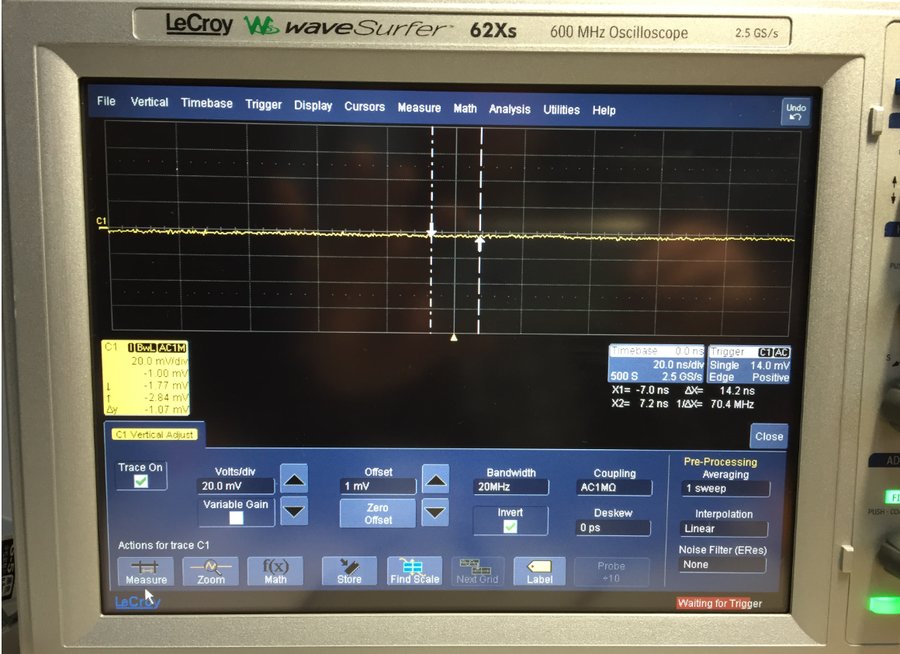Viewport: 900px width, 654px height.
Task: Click the trigger delay triangle marker
Action: click(x=454, y=338)
